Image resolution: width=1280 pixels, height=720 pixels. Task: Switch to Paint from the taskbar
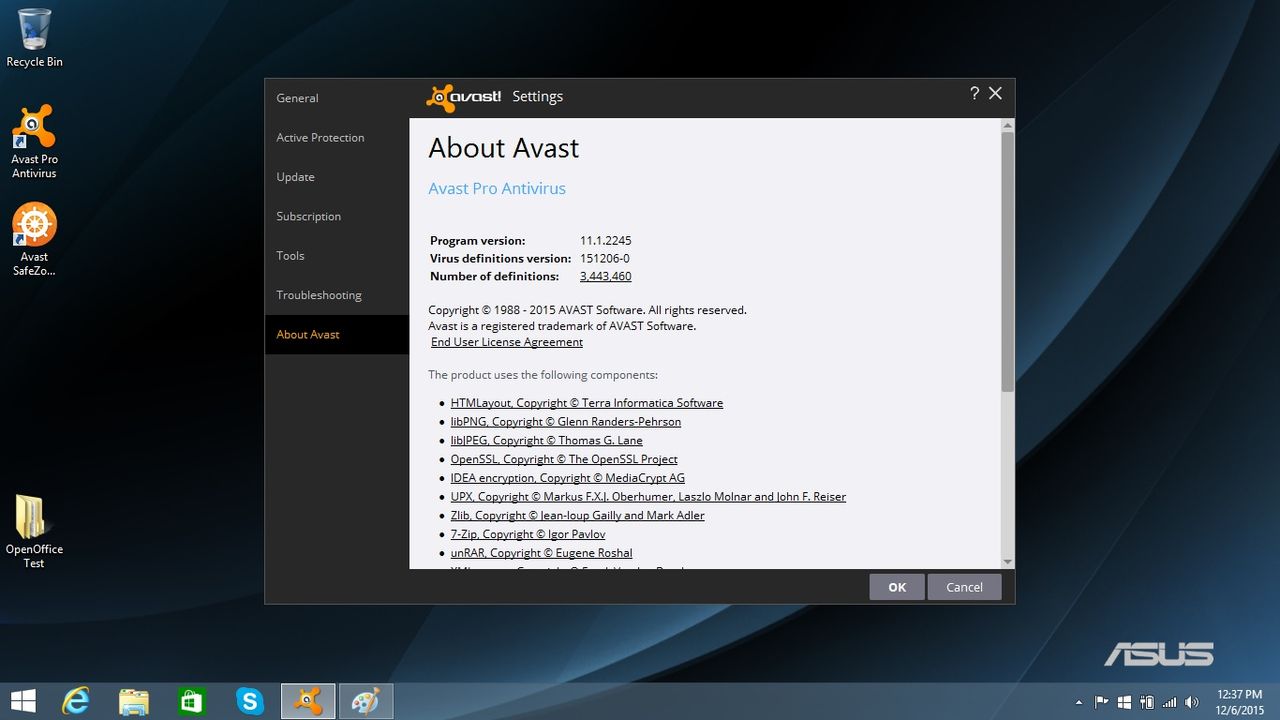[366, 701]
